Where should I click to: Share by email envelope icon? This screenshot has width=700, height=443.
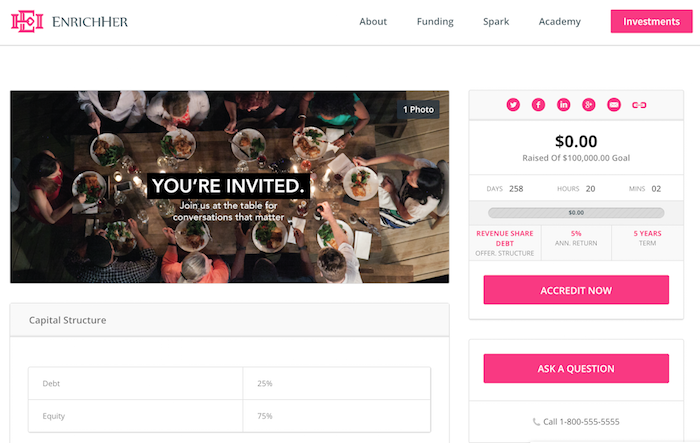pos(614,105)
